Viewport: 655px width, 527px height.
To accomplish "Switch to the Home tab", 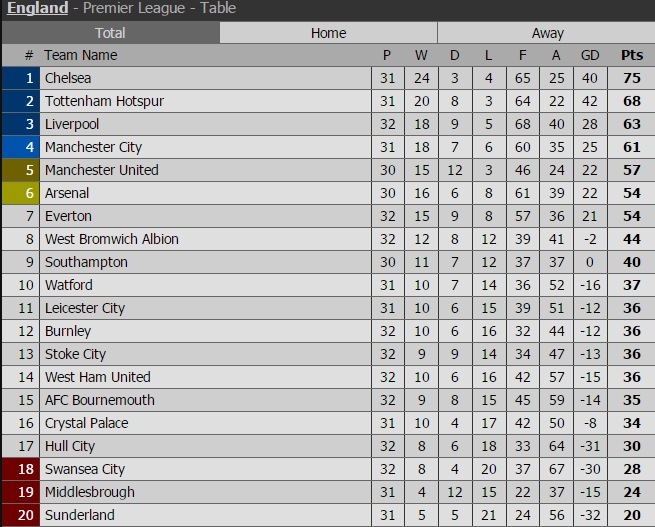I will click(328, 33).
